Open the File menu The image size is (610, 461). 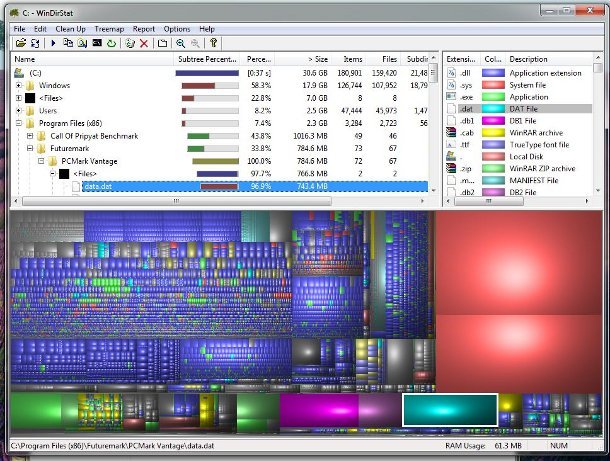[x=19, y=29]
